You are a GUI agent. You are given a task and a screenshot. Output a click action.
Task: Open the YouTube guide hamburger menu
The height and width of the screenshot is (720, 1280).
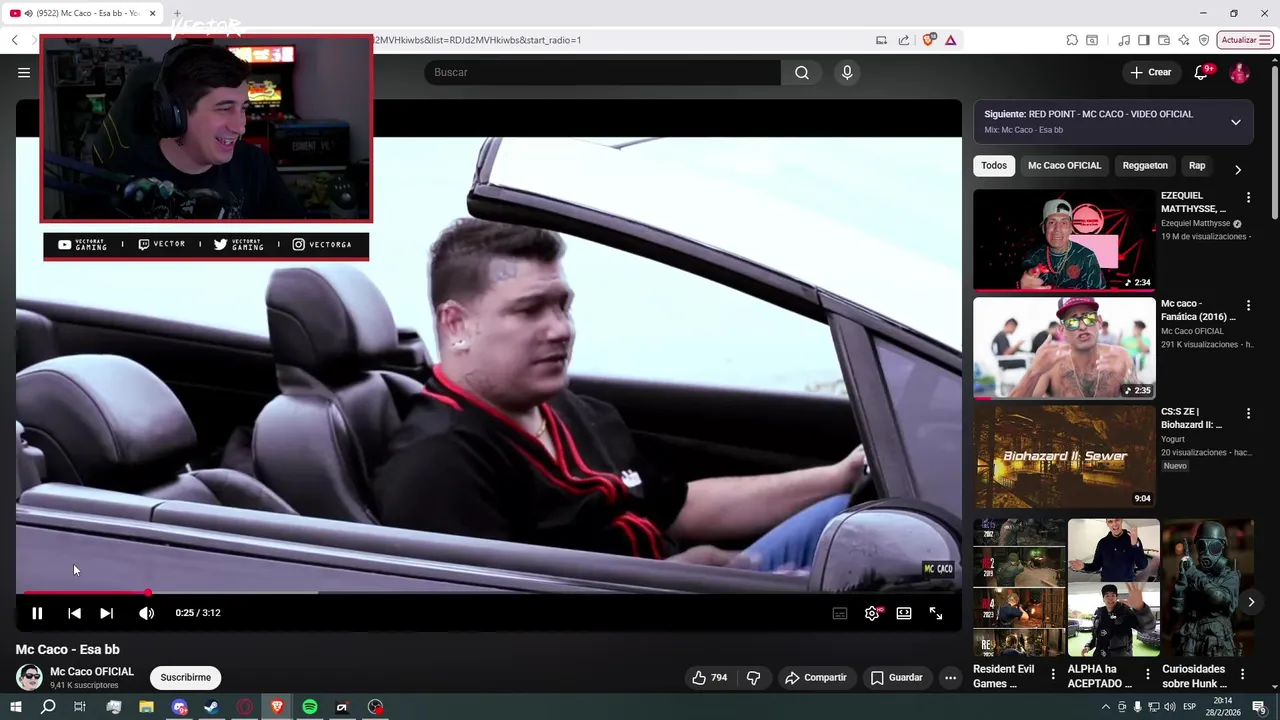coord(24,72)
